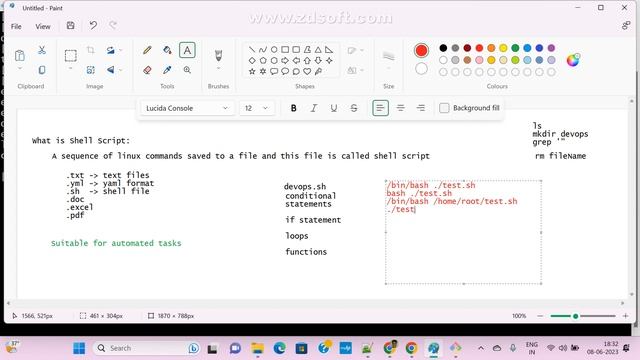
Task: Click the Undo arrow
Action: 93,26
